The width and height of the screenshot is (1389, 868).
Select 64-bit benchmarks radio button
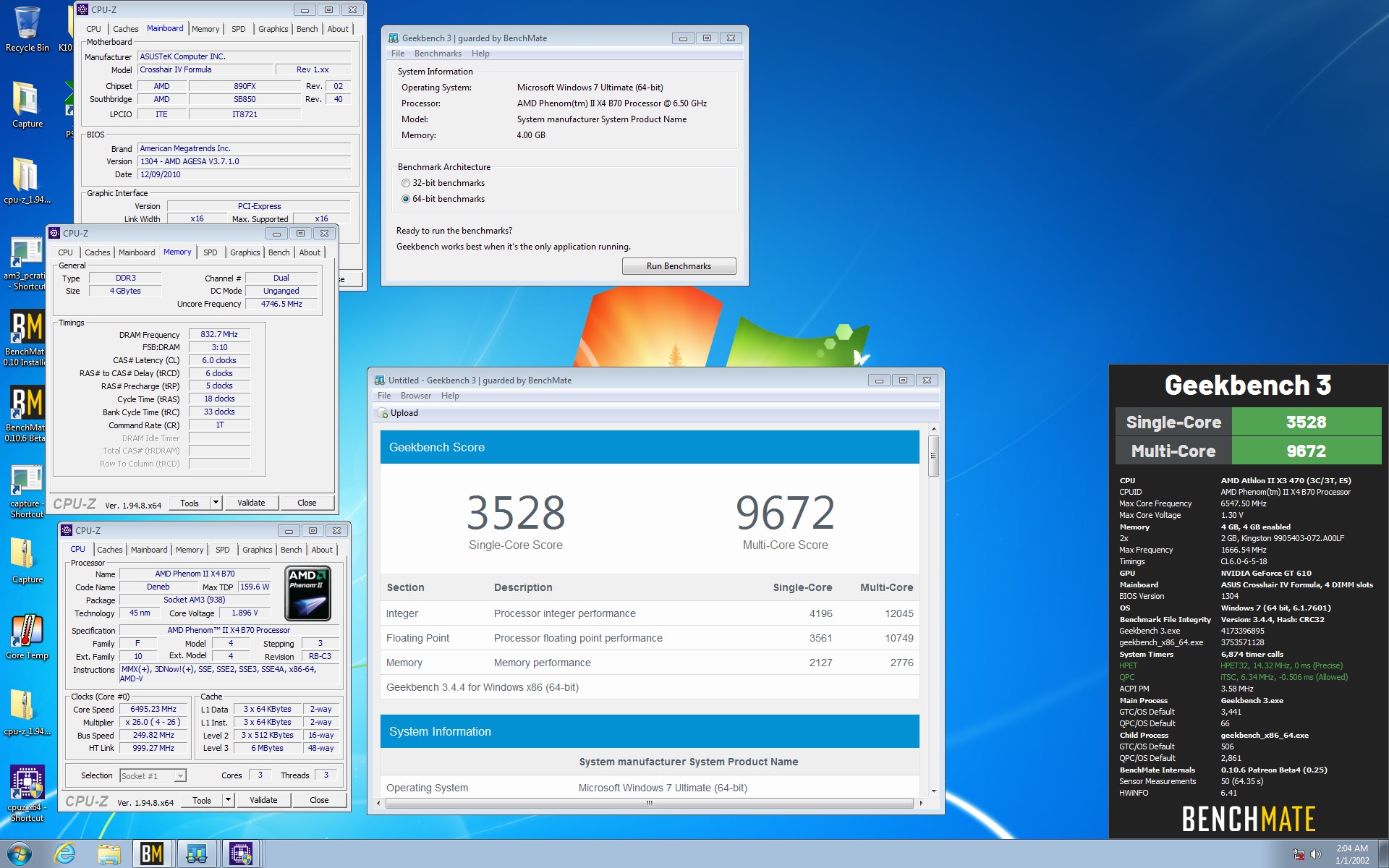point(406,199)
